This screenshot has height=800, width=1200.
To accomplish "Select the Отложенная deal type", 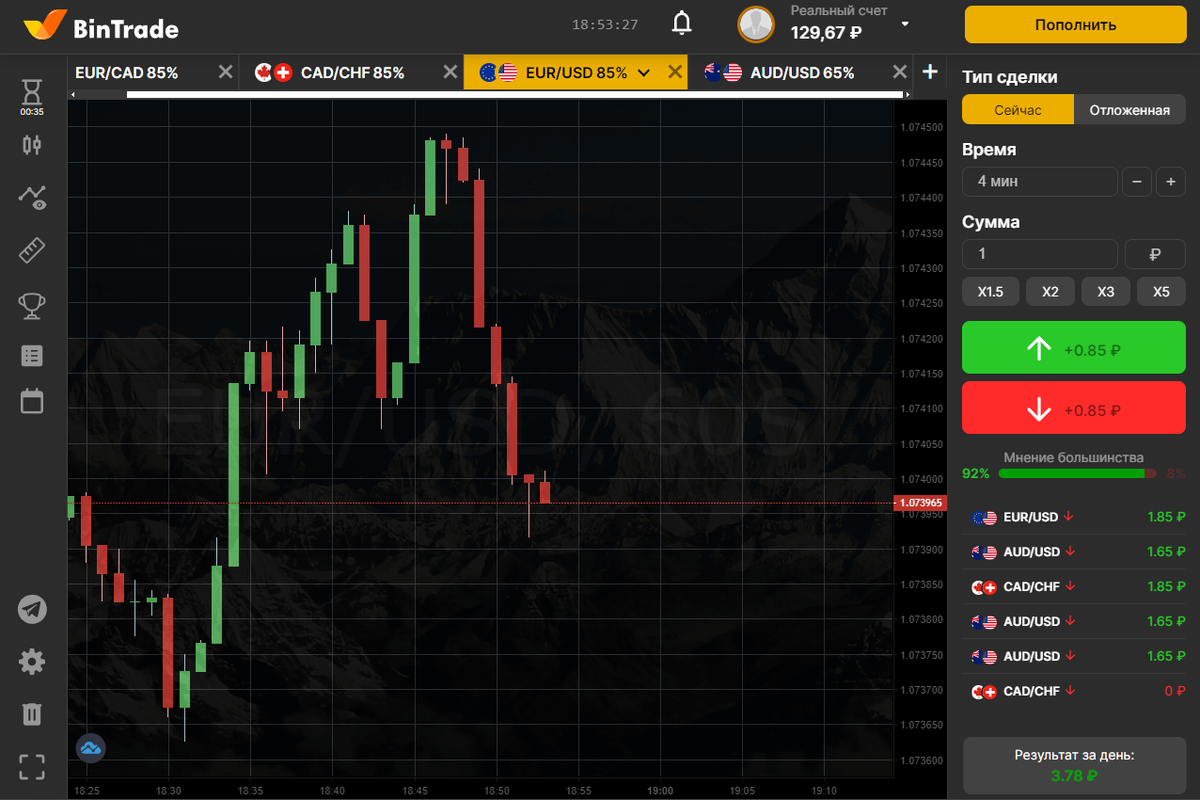I will [x=1130, y=110].
